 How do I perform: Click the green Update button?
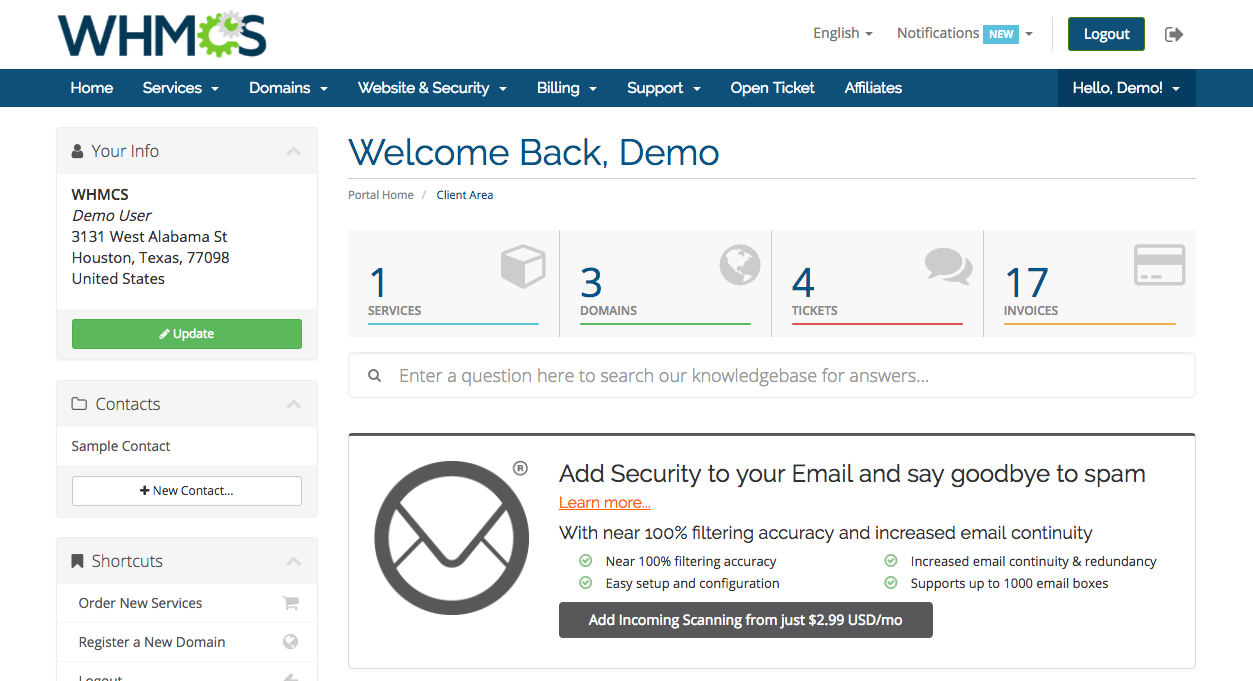coord(187,334)
